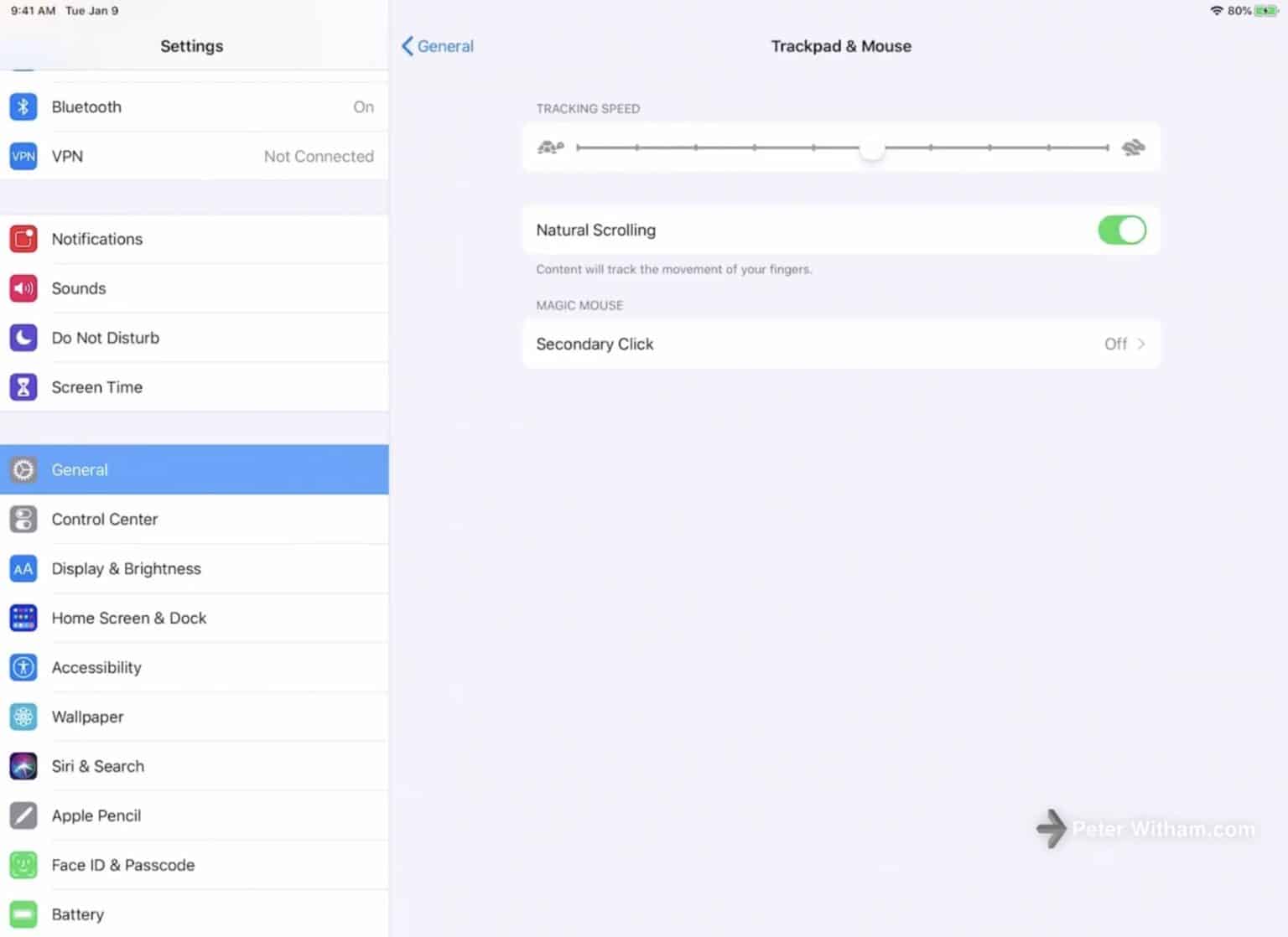Open Control Center settings icon
The height and width of the screenshot is (937, 1288).
(23, 519)
